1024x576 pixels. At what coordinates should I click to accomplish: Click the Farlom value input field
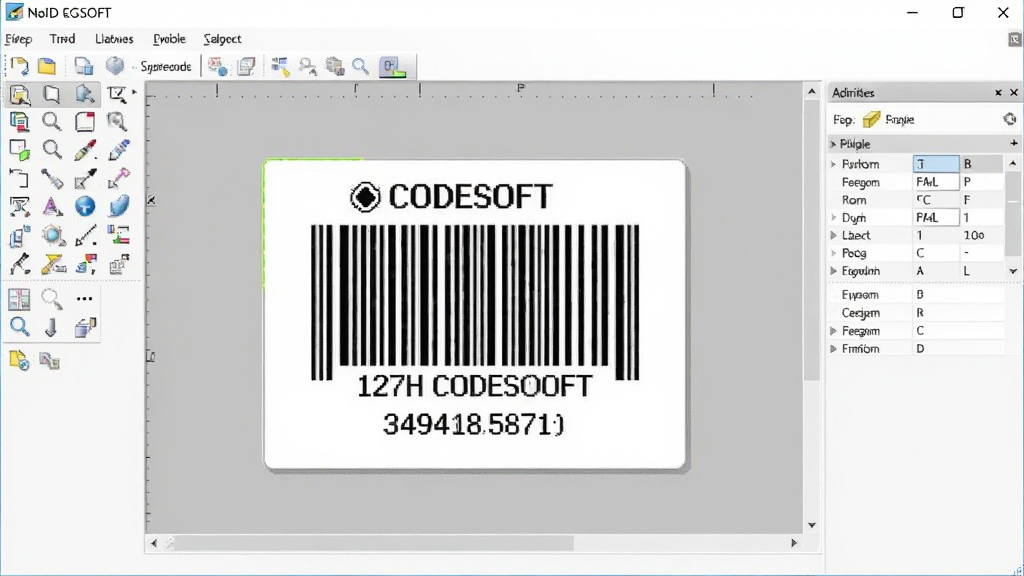[x=936, y=164]
